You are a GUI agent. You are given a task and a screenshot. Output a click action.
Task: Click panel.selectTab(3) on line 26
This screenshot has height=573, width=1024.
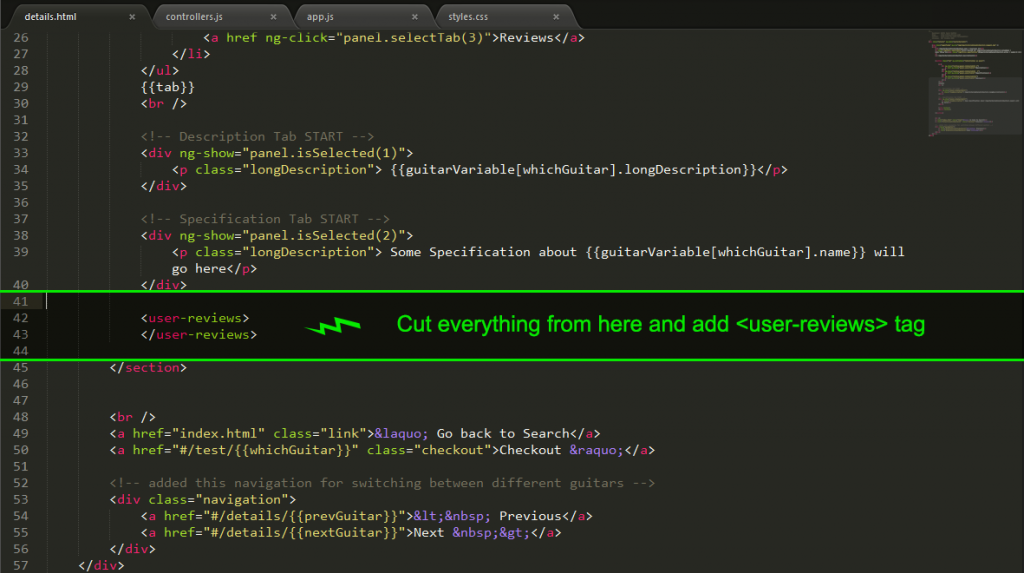click(x=413, y=37)
